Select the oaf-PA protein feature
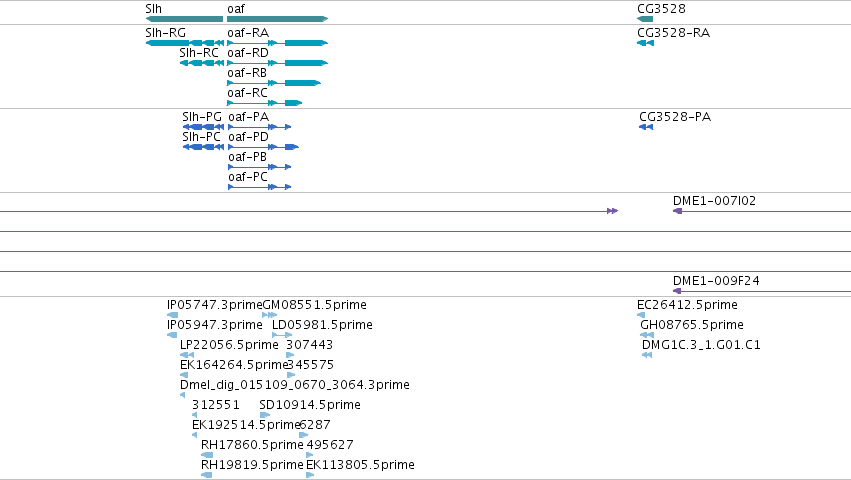The height and width of the screenshot is (480, 851). pyautogui.click(x=259, y=127)
